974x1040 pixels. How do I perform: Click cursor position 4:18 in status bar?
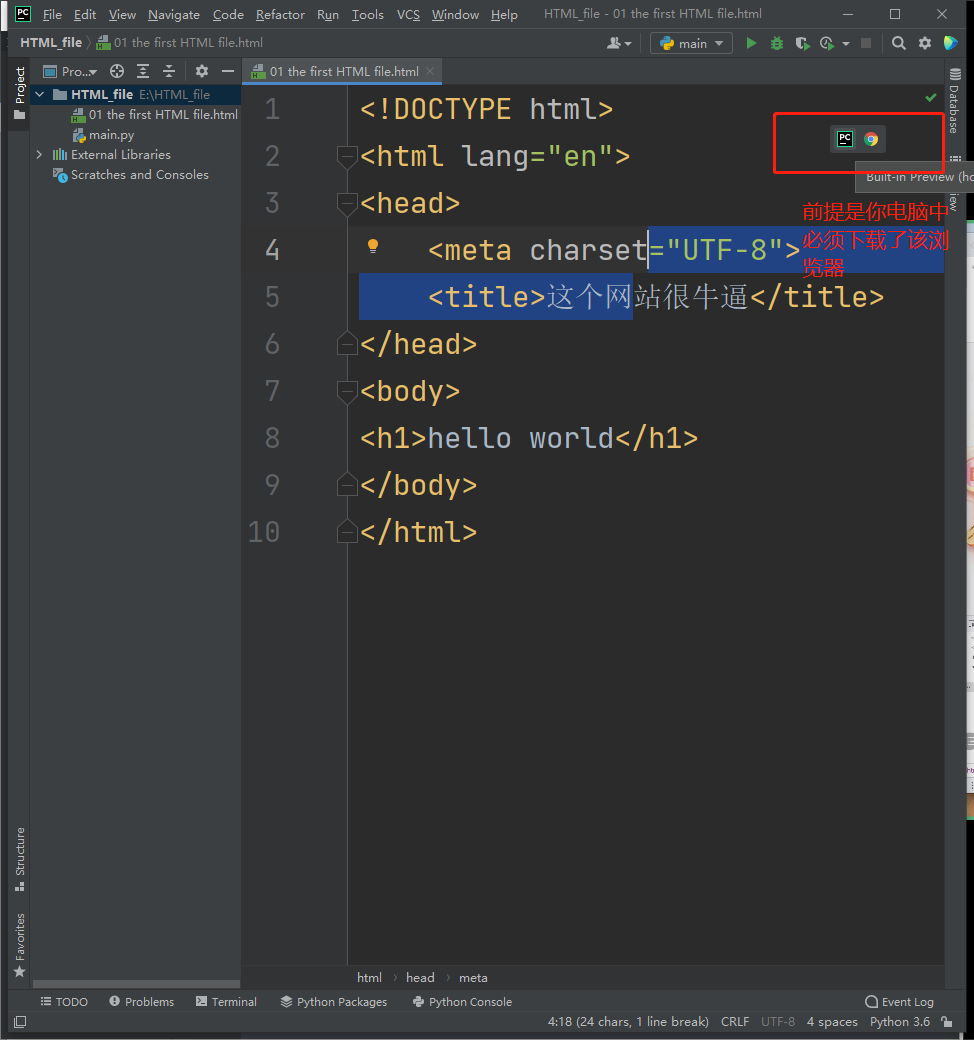point(628,1022)
